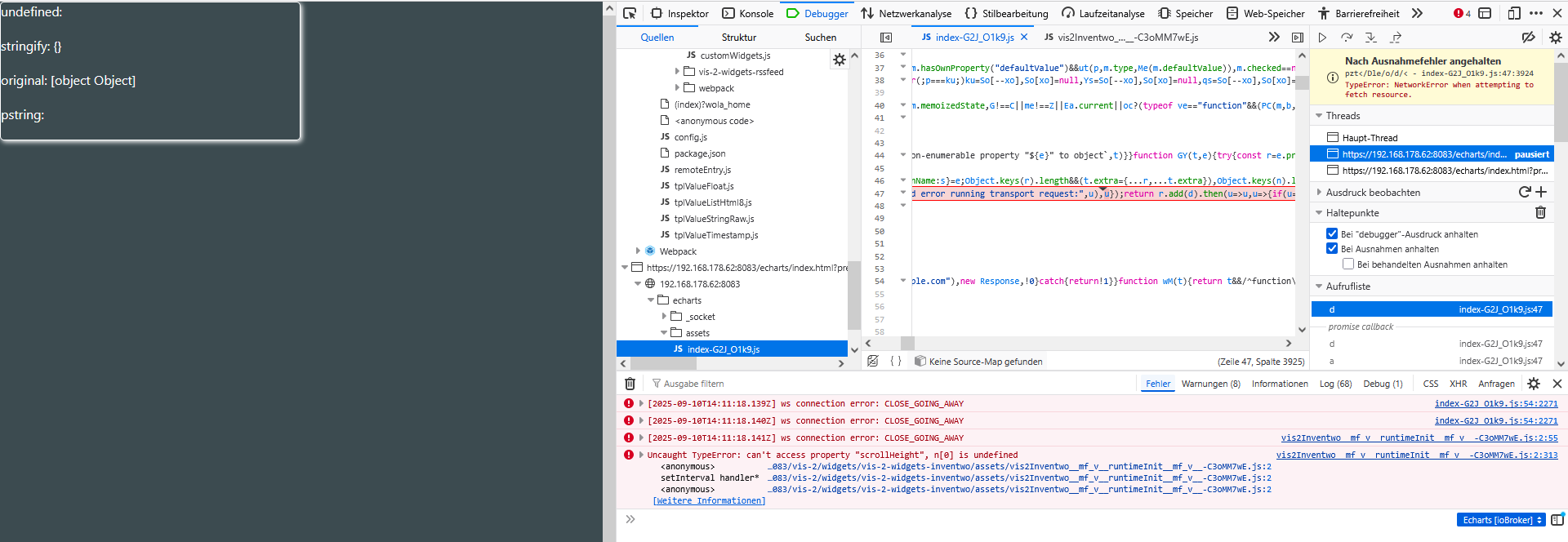Open config.js in source tree
Screen dimensions: 1568x542
point(684,137)
